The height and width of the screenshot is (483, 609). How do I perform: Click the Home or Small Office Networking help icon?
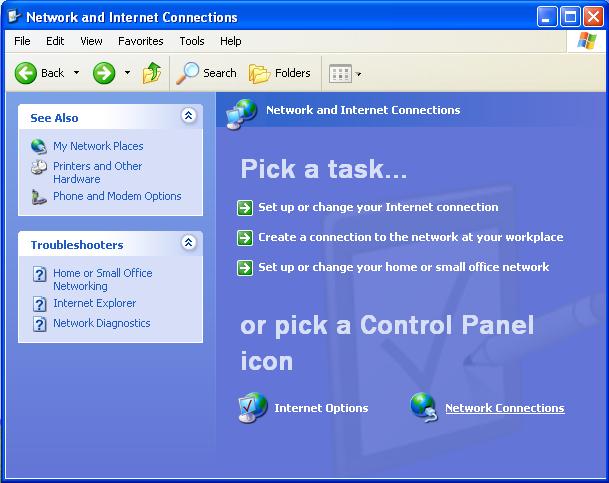tap(39, 274)
